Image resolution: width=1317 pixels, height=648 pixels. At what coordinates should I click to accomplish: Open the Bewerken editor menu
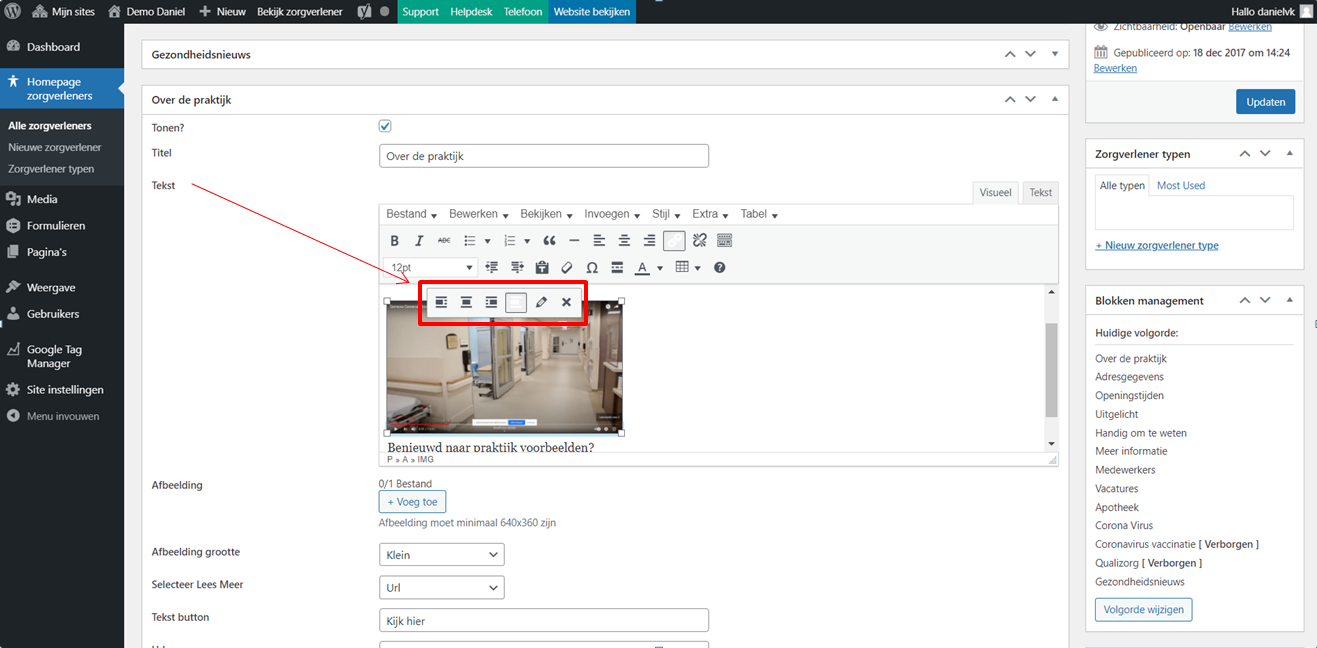(x=478, y=214)
